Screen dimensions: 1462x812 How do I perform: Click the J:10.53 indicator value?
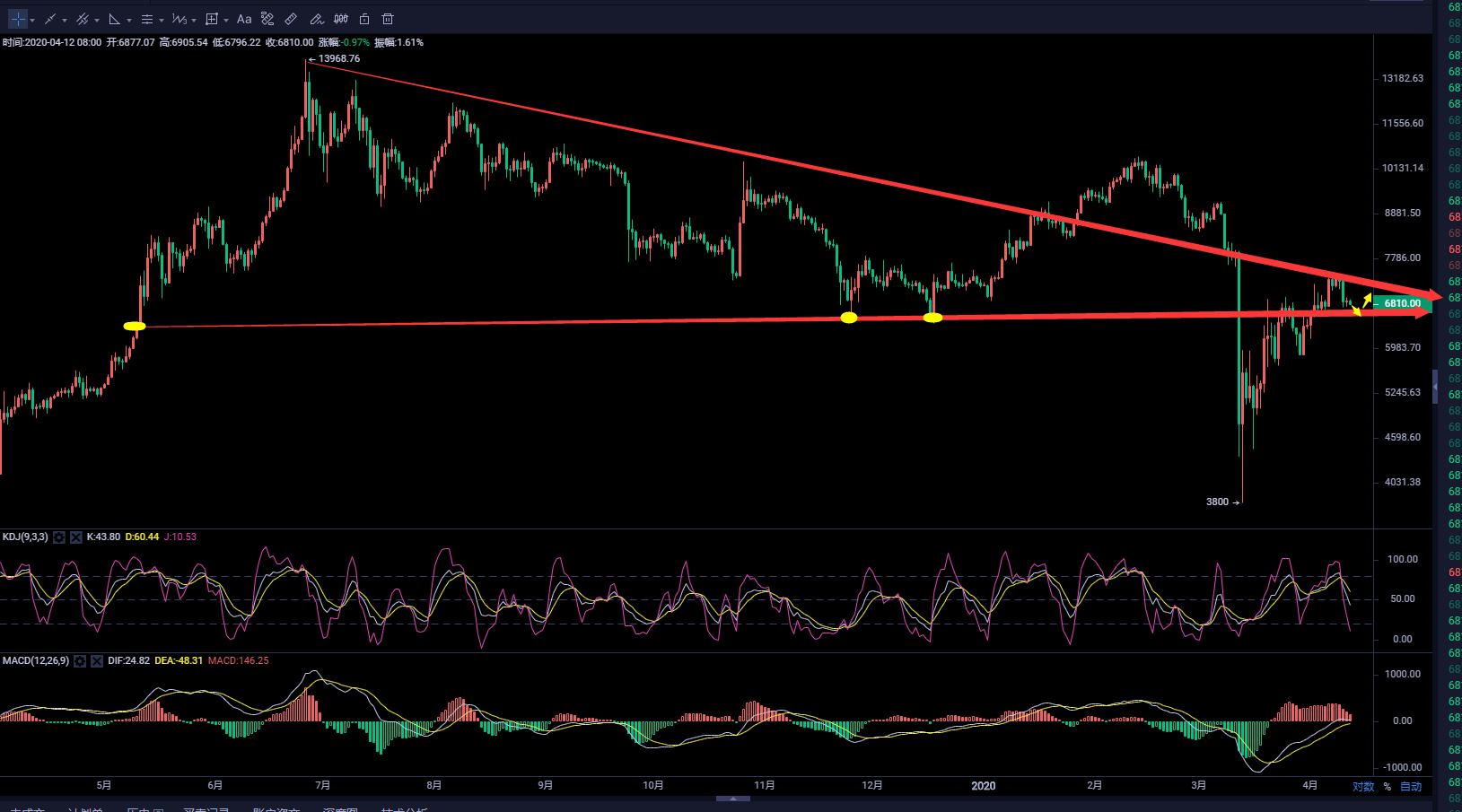(x=180, y=537)
